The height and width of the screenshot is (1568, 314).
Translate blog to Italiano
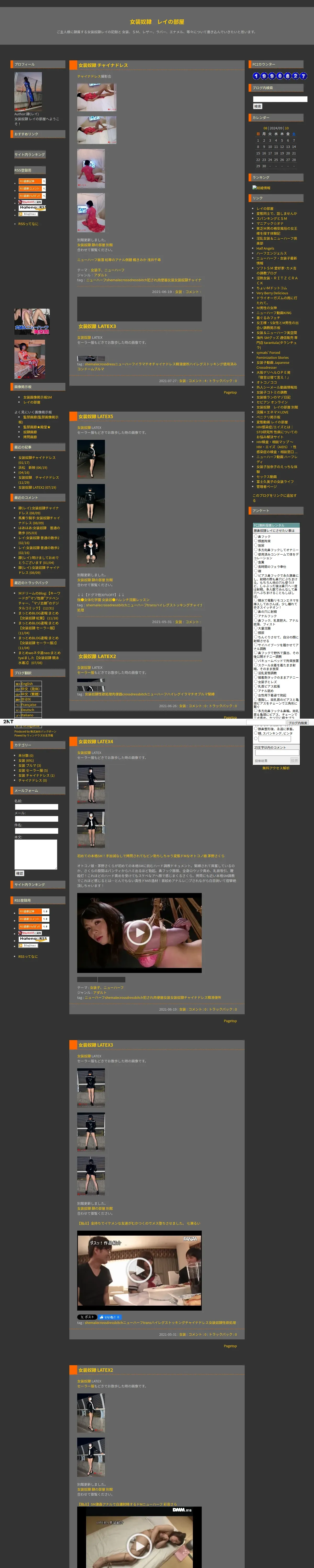(x=27, y=715)
